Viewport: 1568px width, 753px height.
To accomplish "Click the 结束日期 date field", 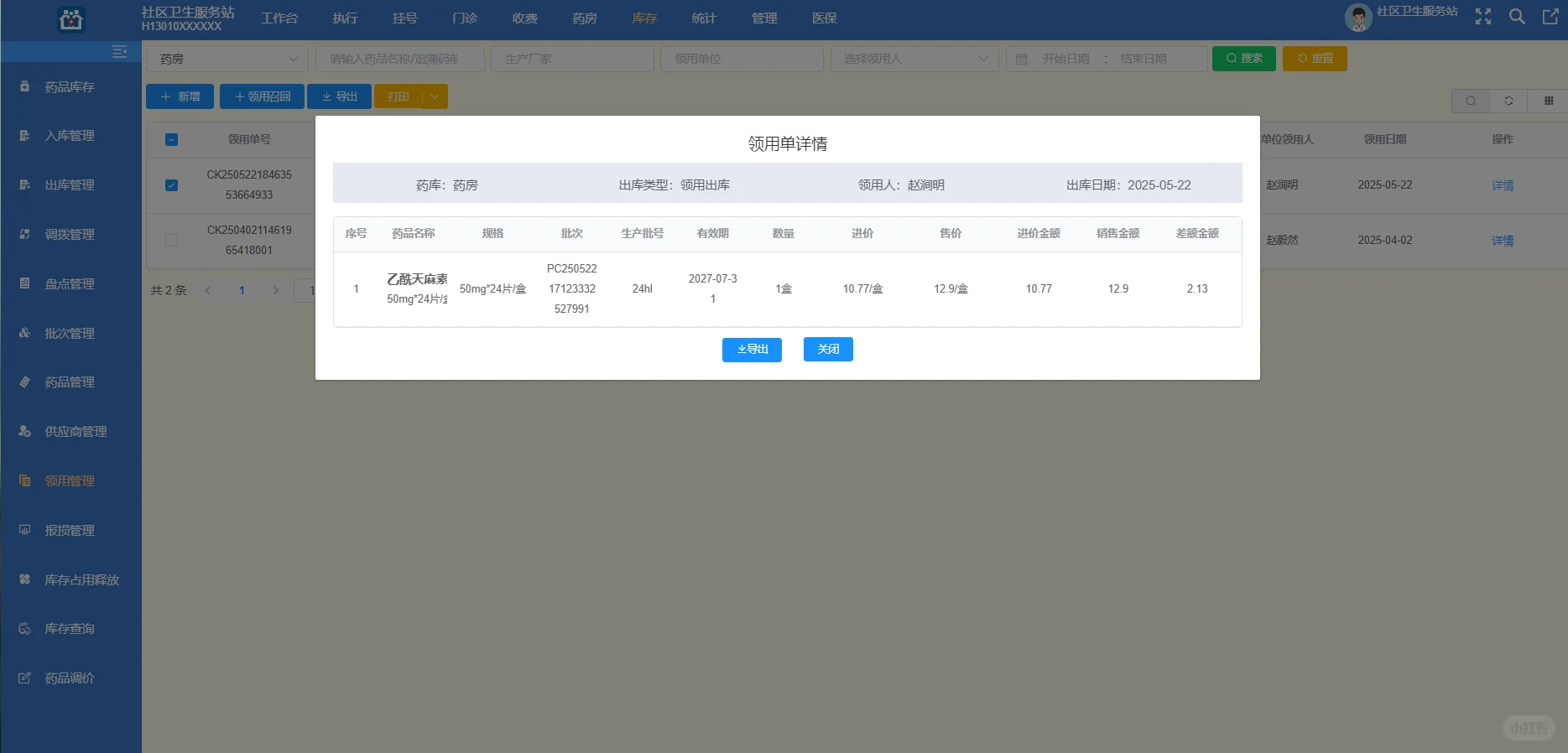I will click(x=1143, y=59).
